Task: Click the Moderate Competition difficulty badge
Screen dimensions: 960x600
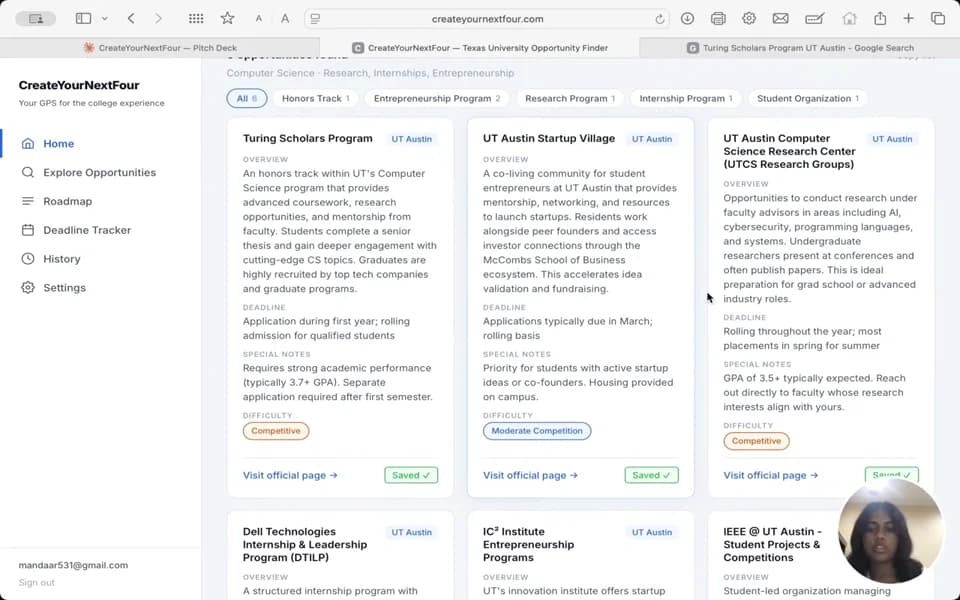Action: point(537,431)
